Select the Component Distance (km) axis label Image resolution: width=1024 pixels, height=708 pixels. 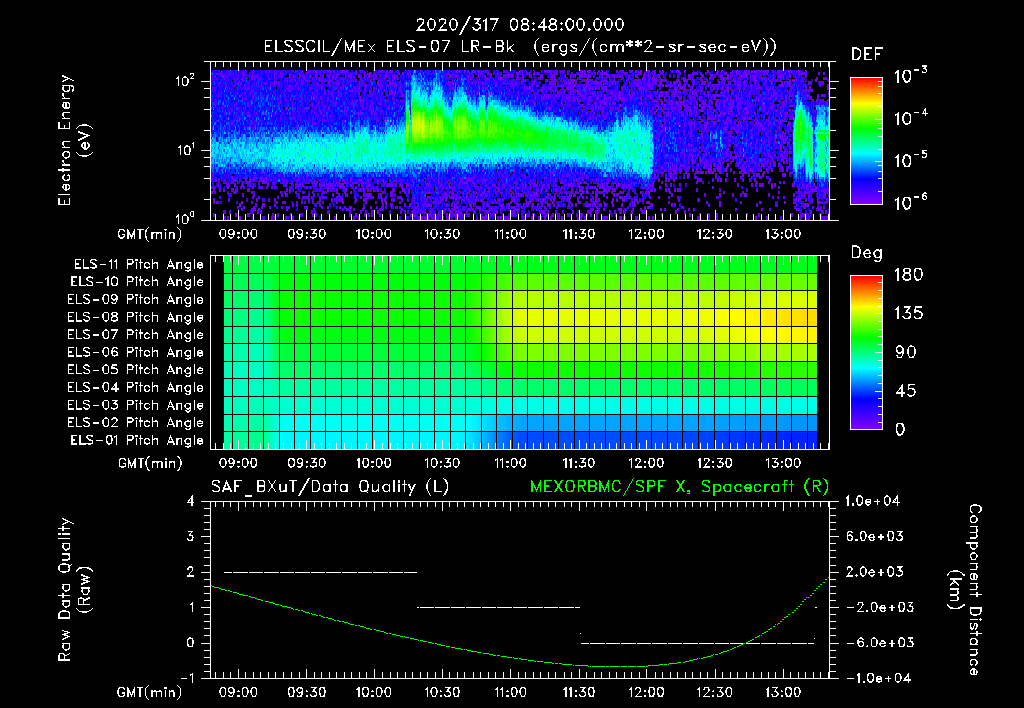(x=965, y=590)
